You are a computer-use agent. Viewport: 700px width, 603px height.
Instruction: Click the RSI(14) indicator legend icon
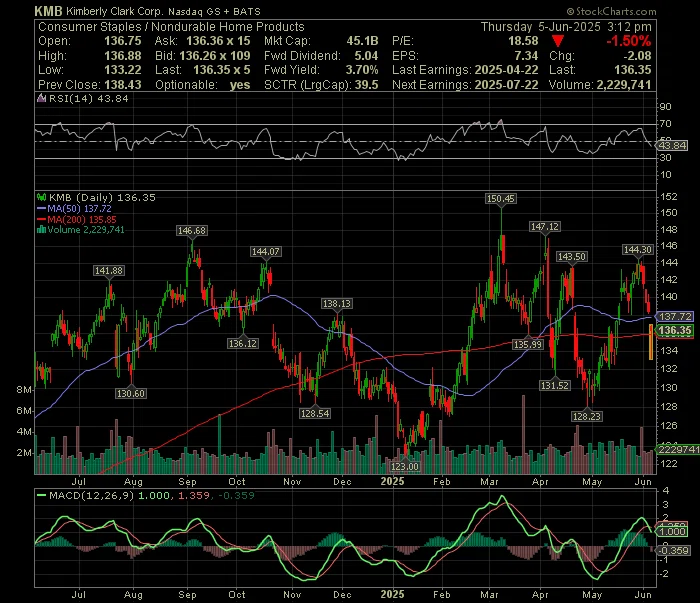(41, 98)
